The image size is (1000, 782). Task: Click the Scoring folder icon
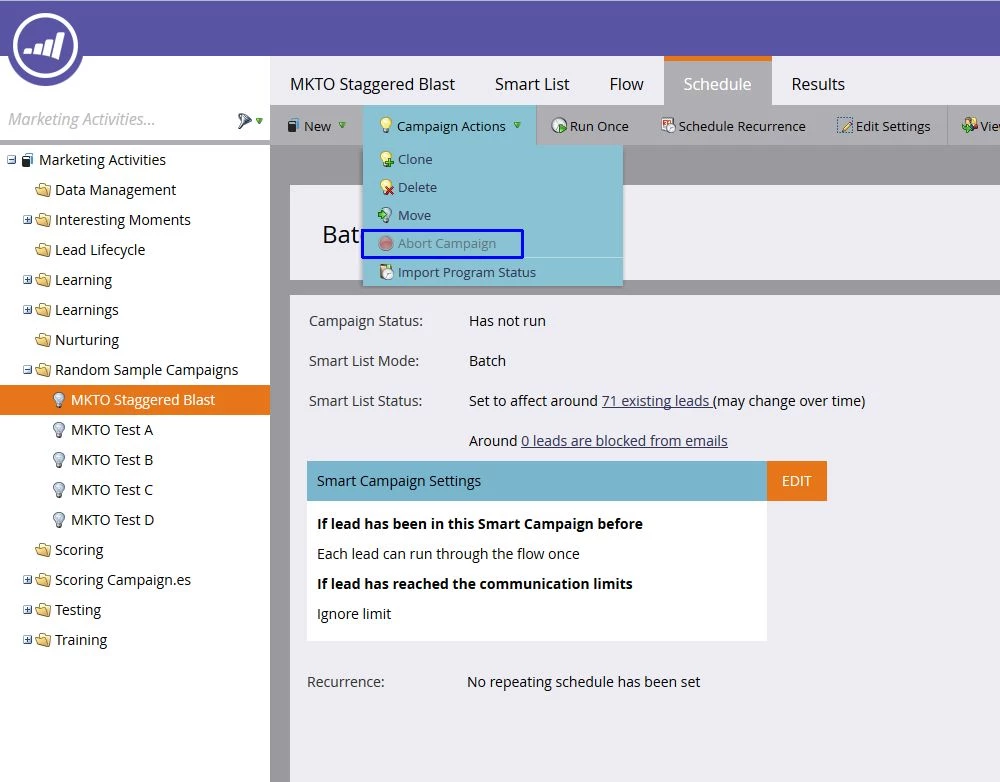(43, 550)
